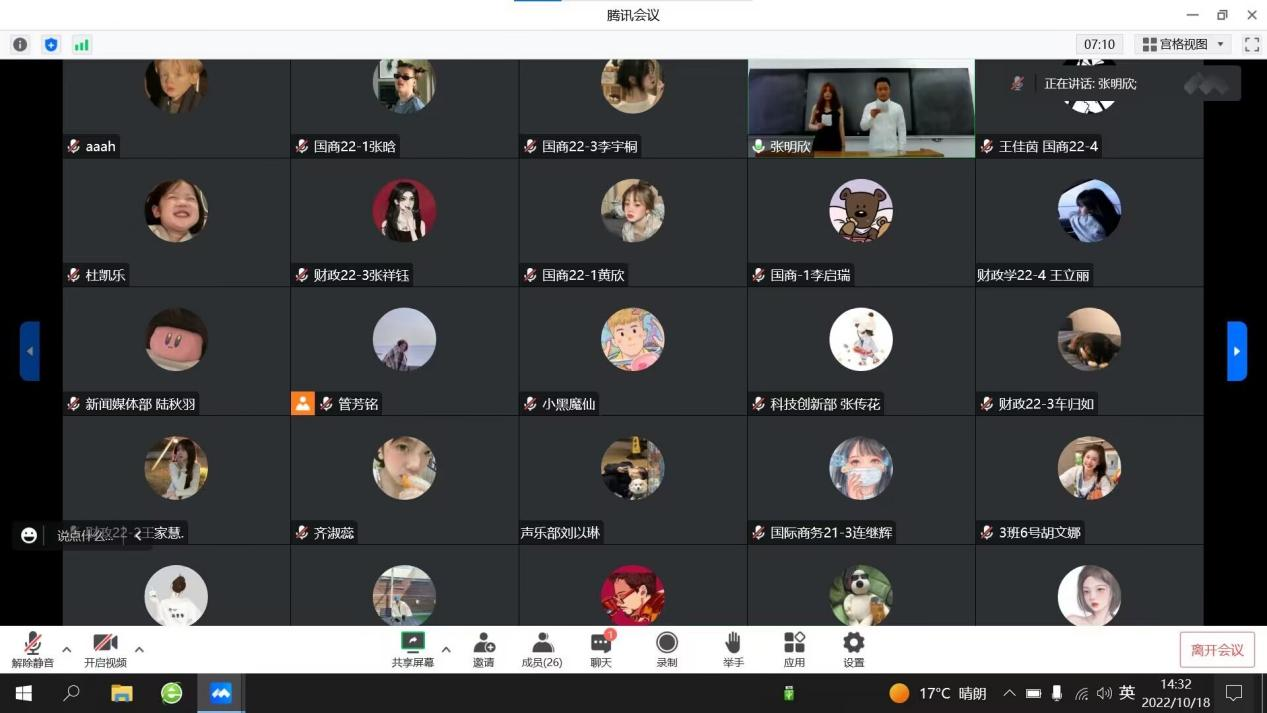1267x713 pixels.
Task: Expand the video options arrow beside 开启视频
Action: (139, 650)
